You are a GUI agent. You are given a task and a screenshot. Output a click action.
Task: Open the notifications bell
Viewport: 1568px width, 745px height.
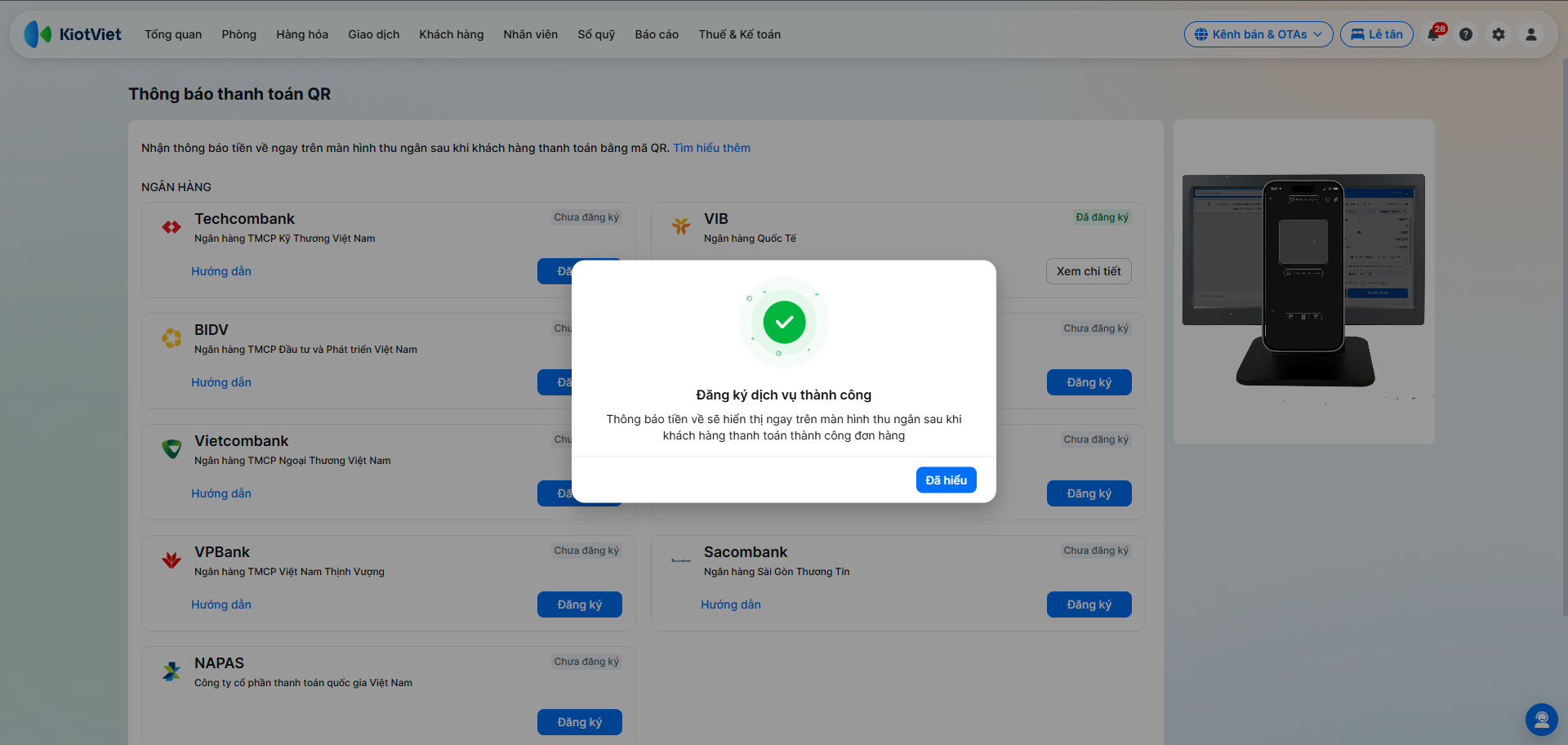click(x=1433, y=34)
